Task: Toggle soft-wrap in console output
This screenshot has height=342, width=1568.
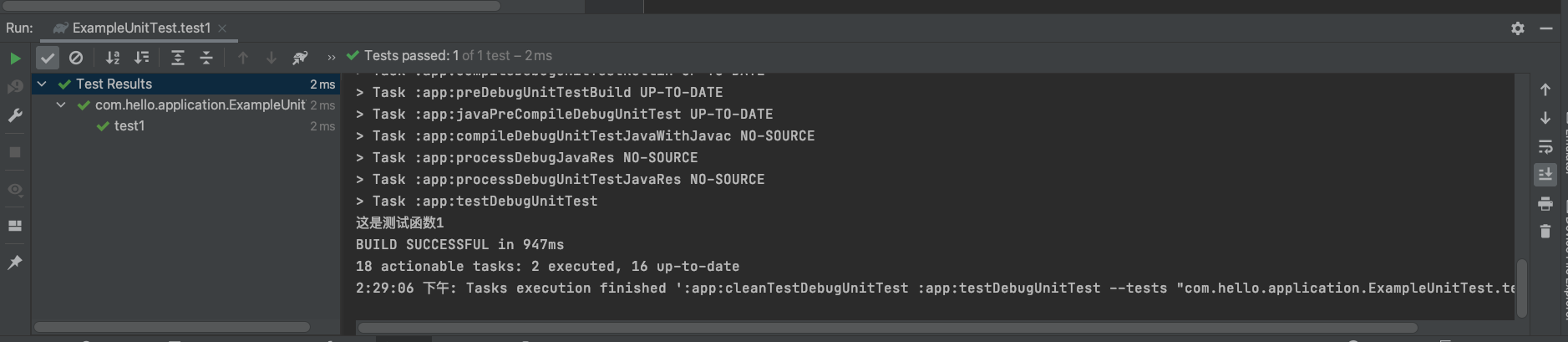Action: [1545, 146]
